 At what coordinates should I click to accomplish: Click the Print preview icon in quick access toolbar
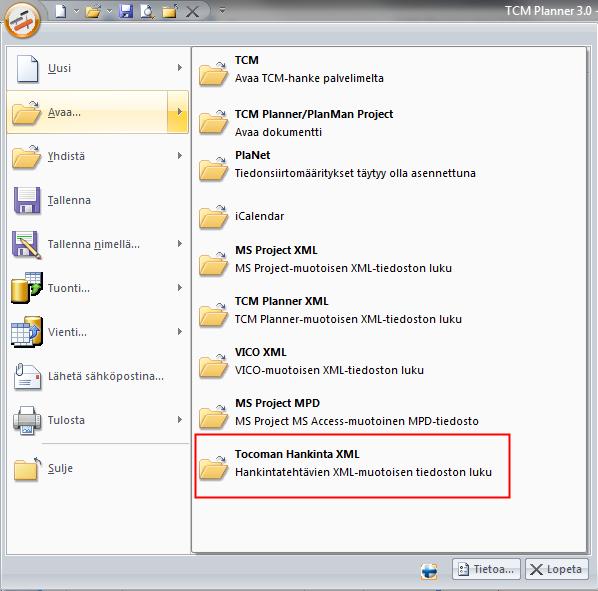[148, 11]
